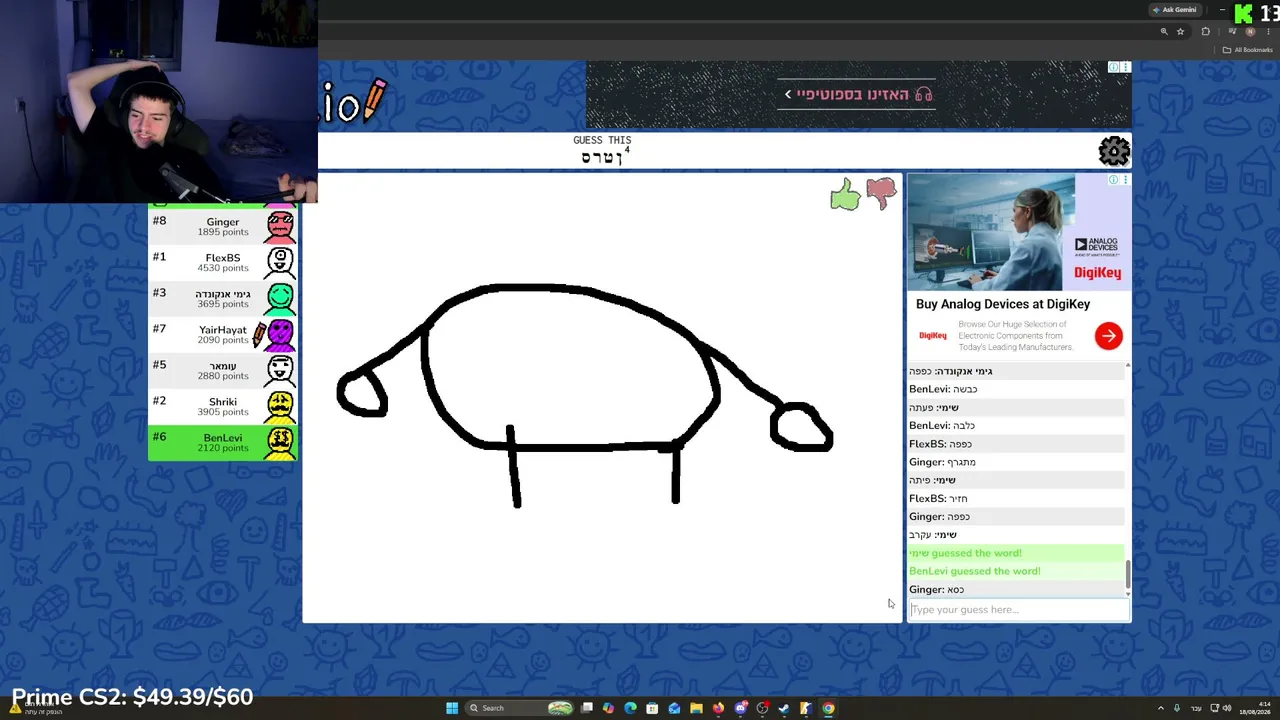Open Steam from the taskbar
Viewport: 1280px width, 720px height.
pyautogui.click(x=784, y=708)
